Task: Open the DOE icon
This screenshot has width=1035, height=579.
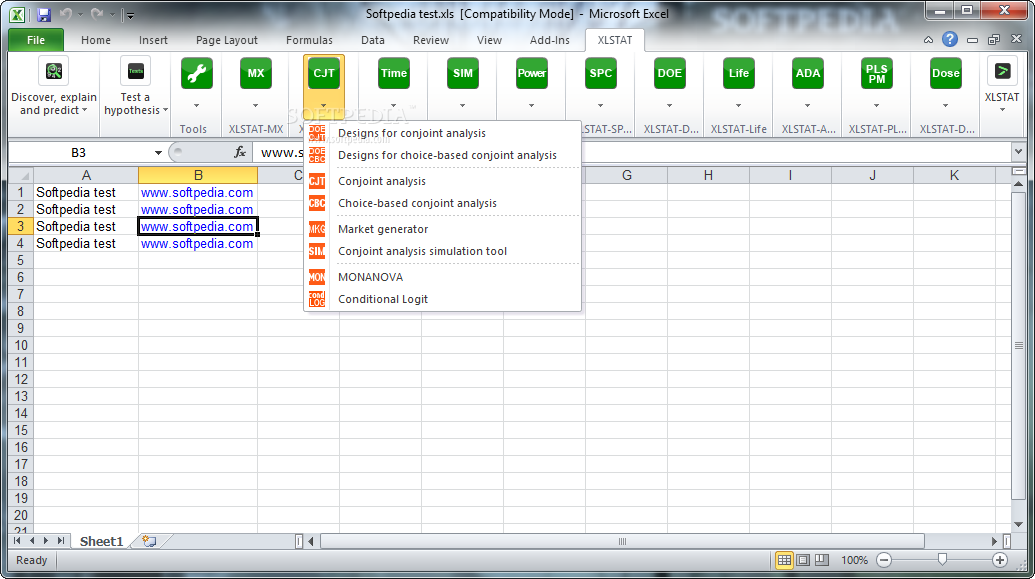Action: tap(669, 73)
